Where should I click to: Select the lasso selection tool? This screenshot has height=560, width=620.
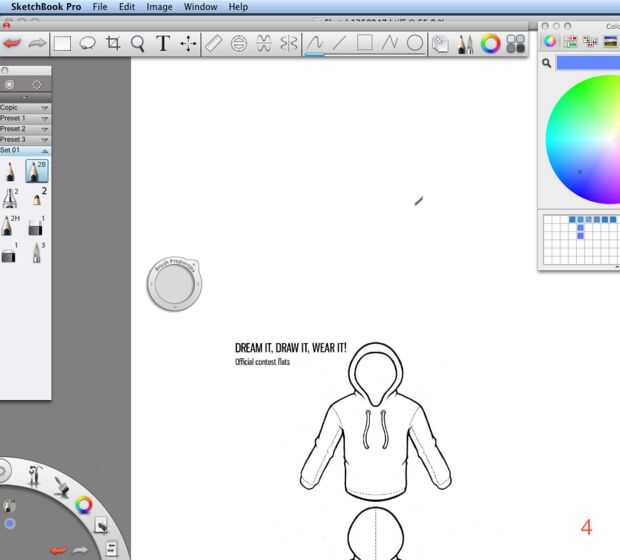click(87, 43)
